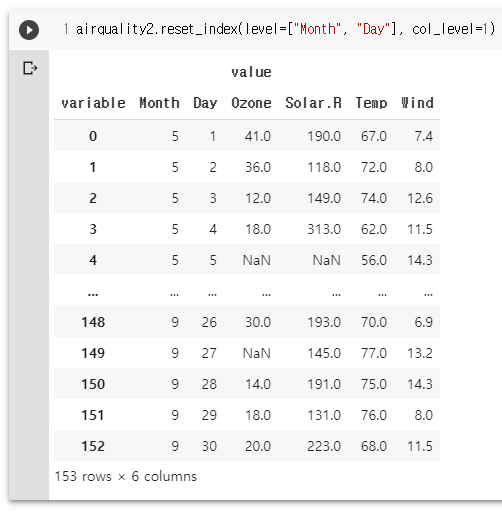Select the Solar.R column header
Viewport: 502px width, 519px height.
313,103
